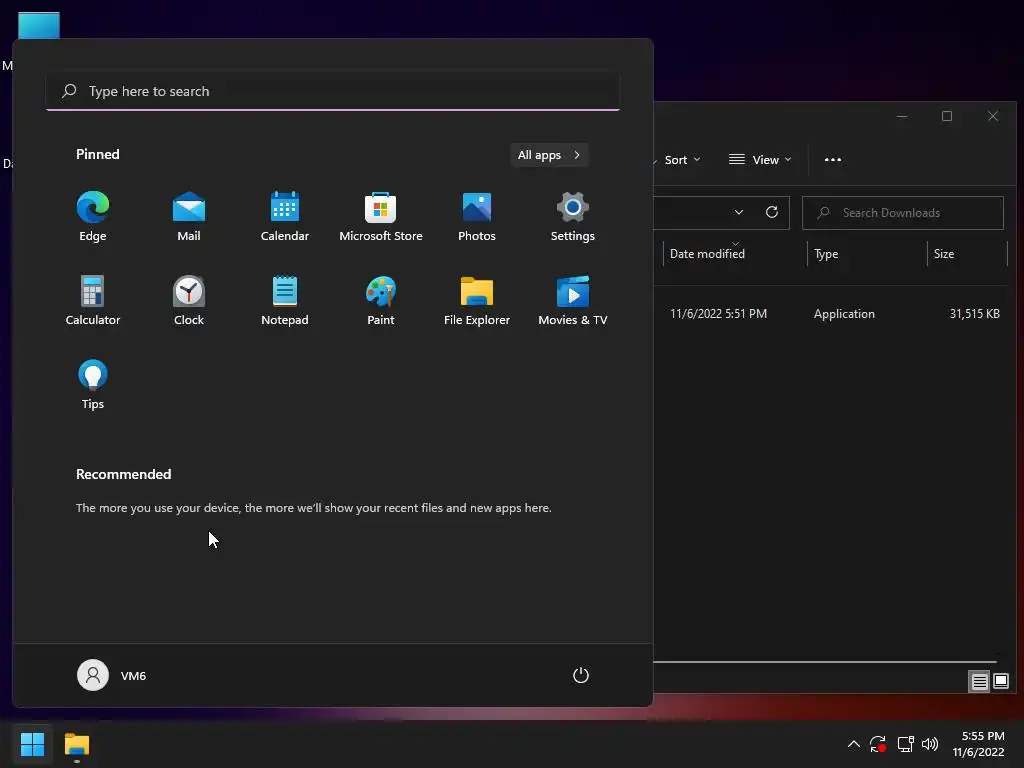Open the Tips app
The width and height of the screenshot is (1024, 768).
93,385
